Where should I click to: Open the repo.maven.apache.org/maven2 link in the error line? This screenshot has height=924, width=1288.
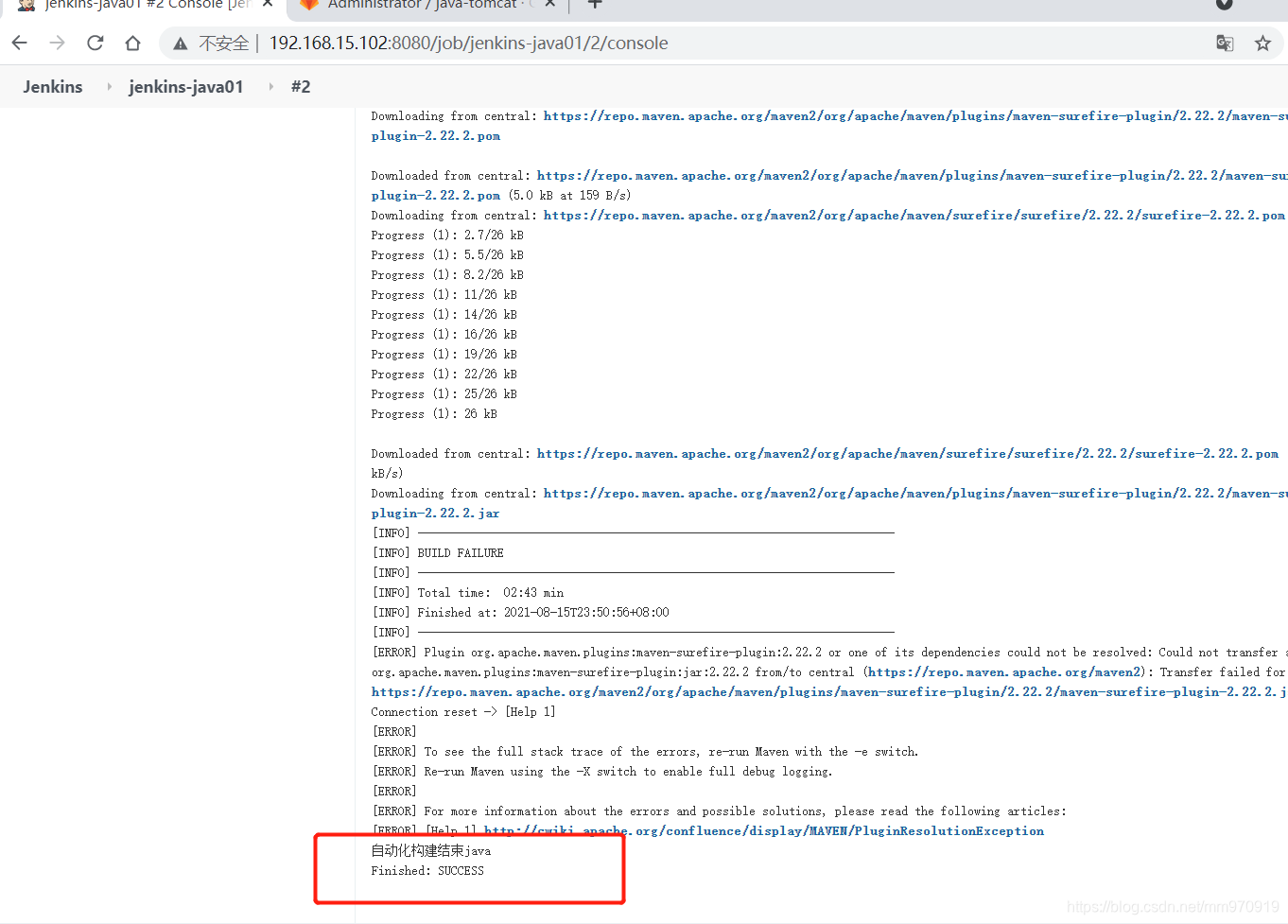(1004, 672)
